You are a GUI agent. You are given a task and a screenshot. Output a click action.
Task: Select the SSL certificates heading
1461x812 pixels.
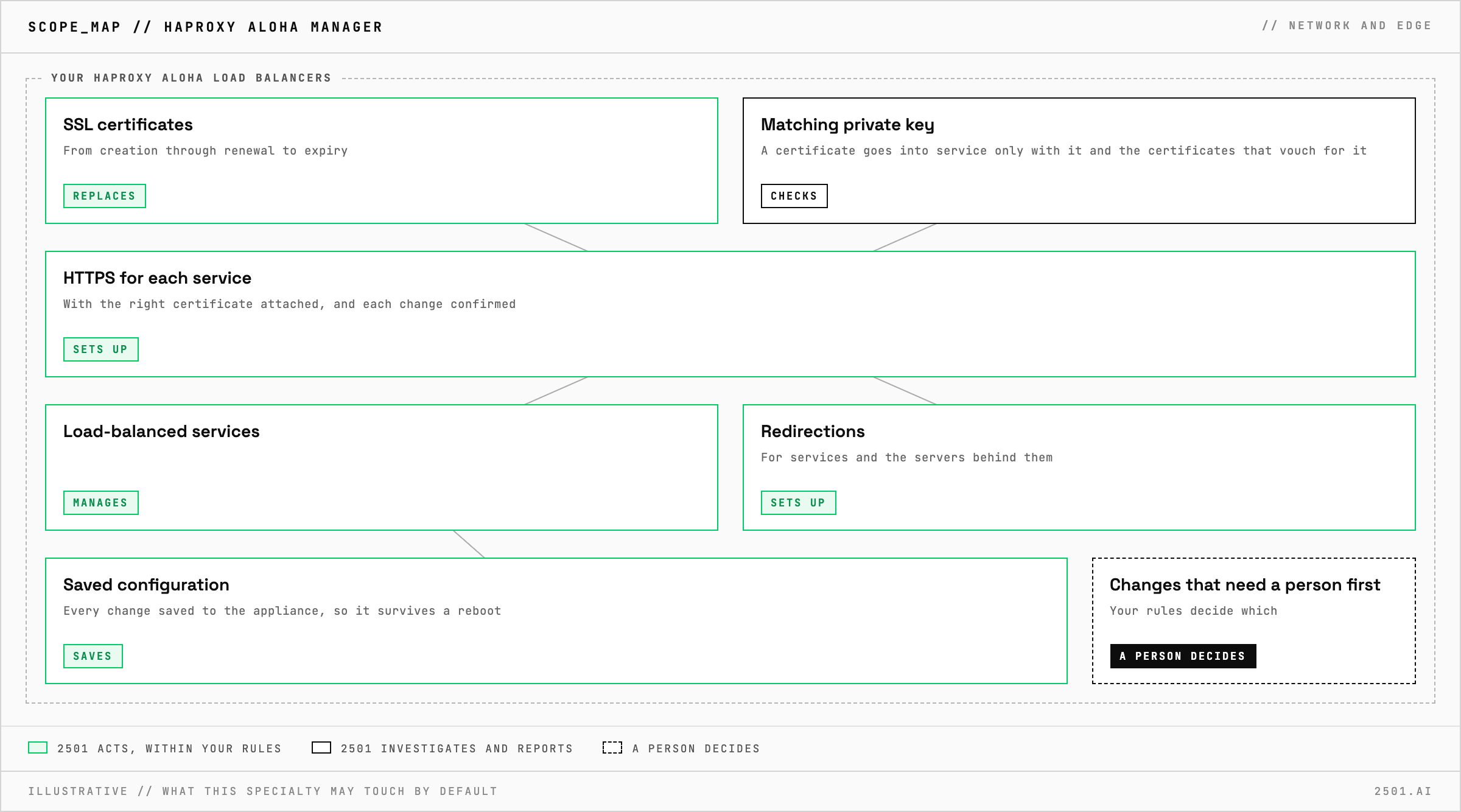click(128, 125)
